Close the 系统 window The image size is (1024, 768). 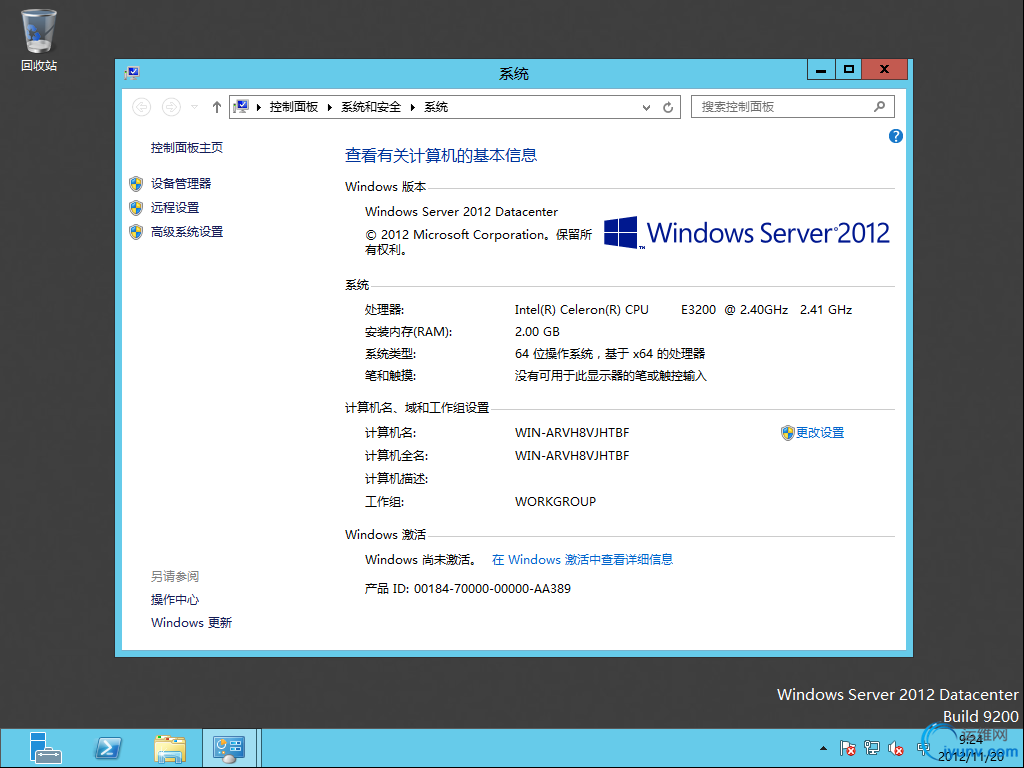[884, 69]
